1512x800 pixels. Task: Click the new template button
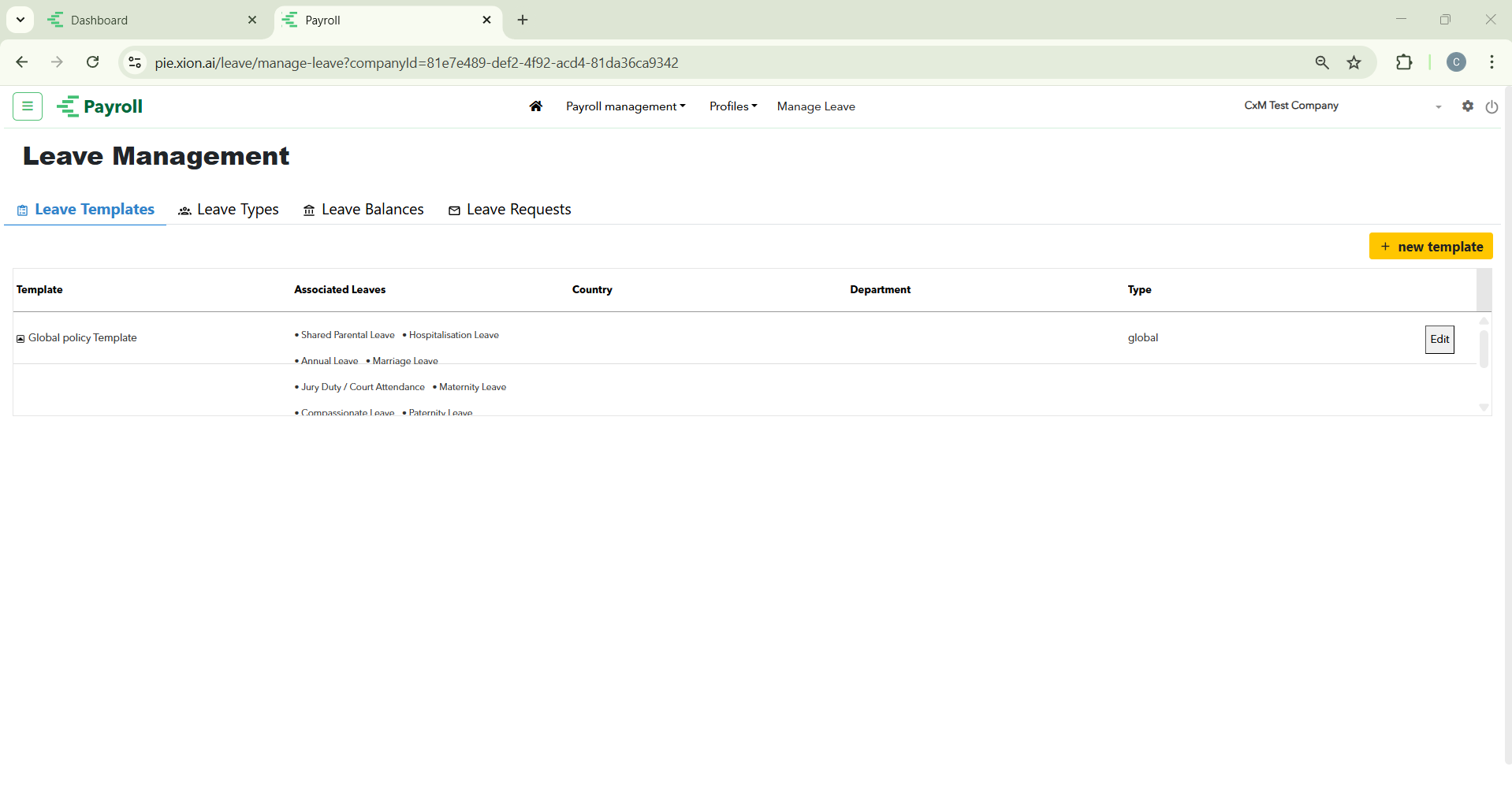tap(1430, 247)
